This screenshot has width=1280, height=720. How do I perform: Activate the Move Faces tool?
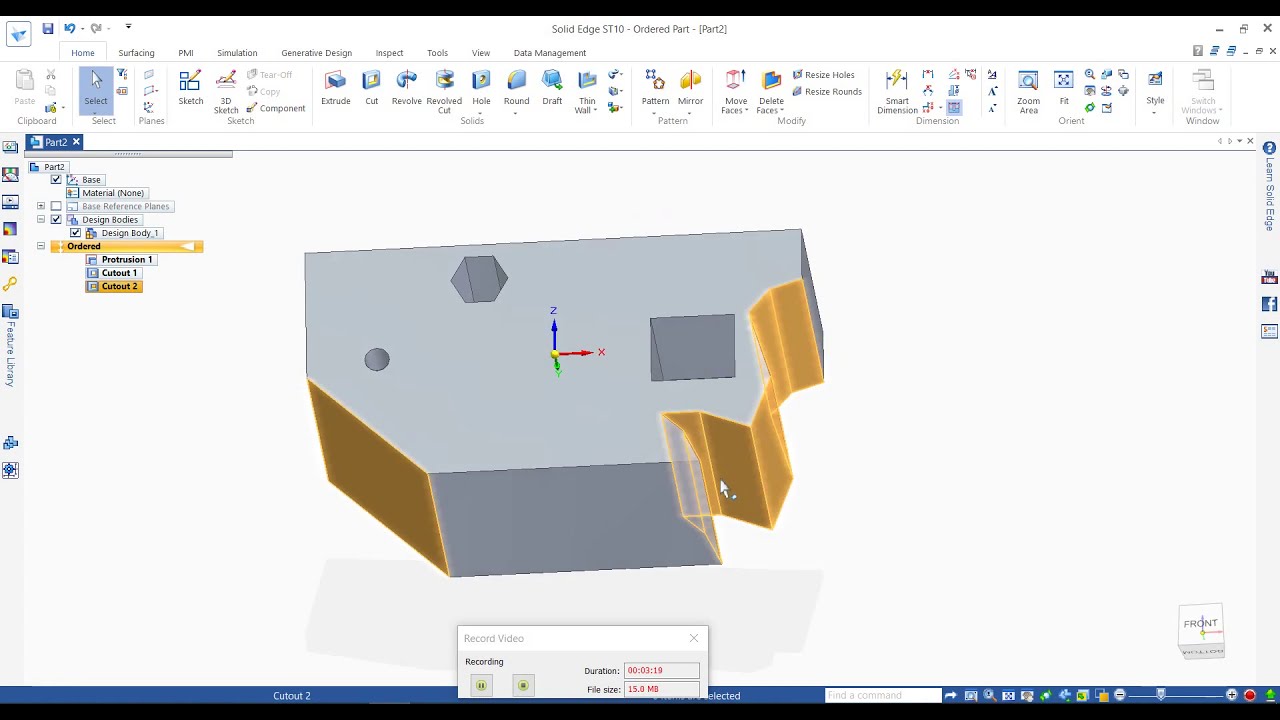(x=735, y=92)
